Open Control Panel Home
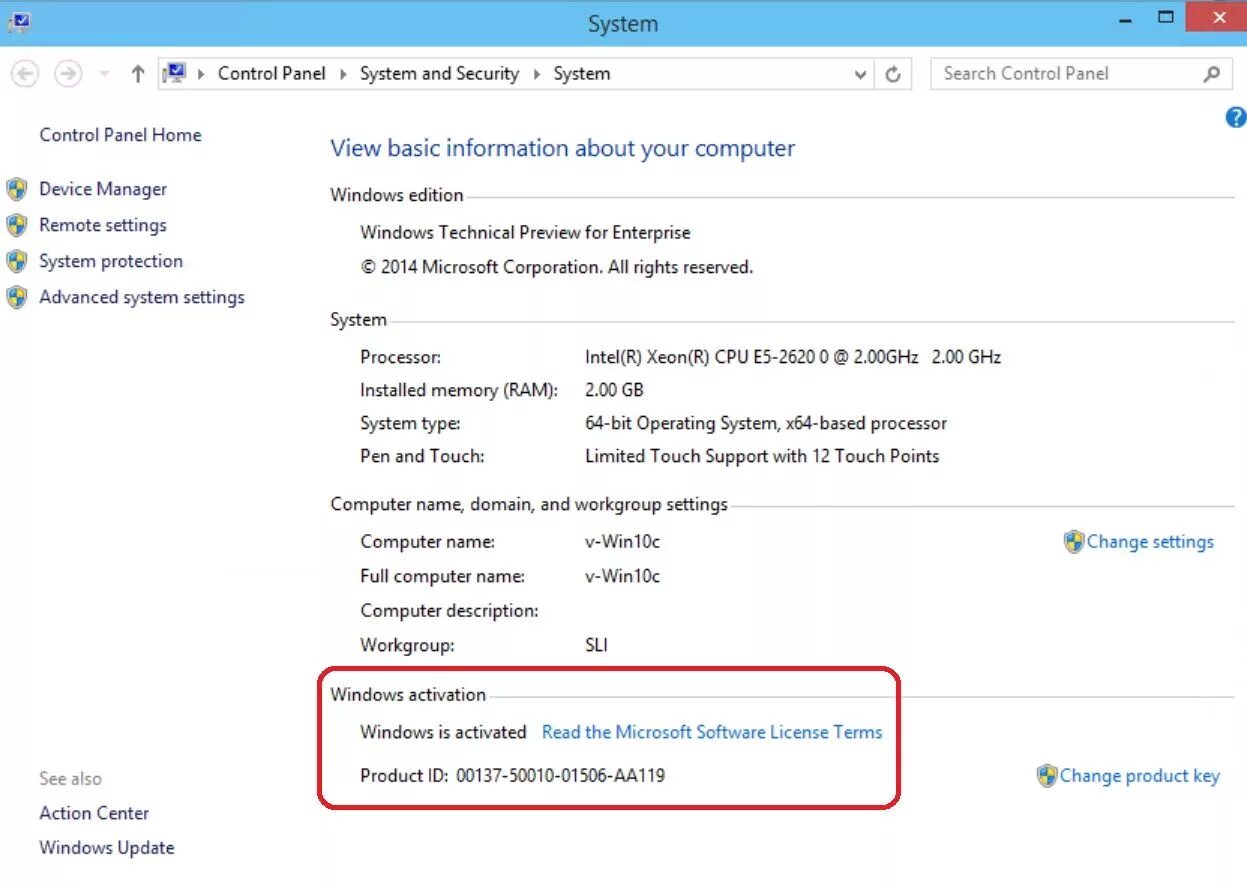The width and height of the screenshot is (1247, 883). [x=120, y=135]
